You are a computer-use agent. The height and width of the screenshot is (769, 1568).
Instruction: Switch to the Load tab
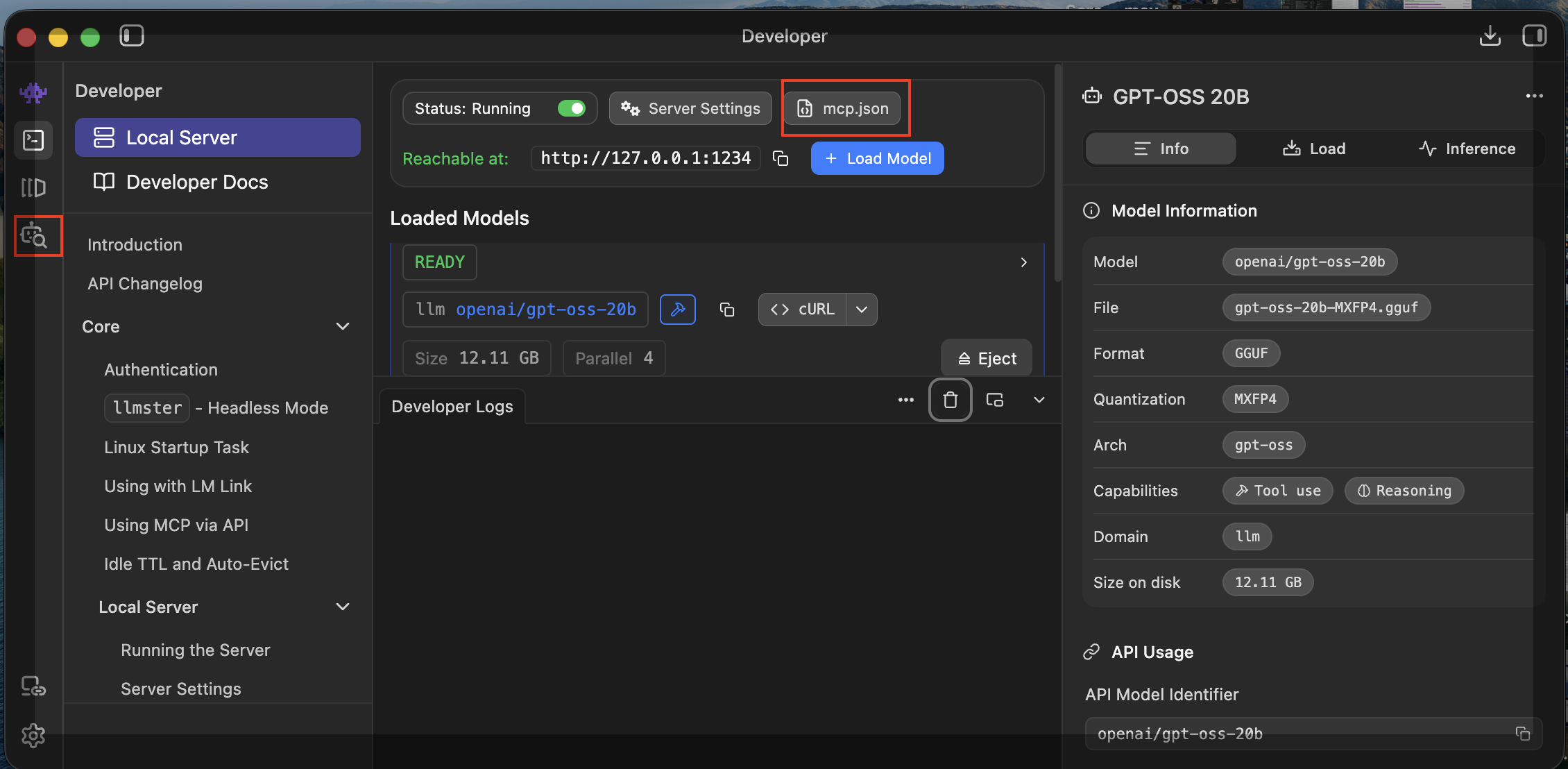[1313, 149]
